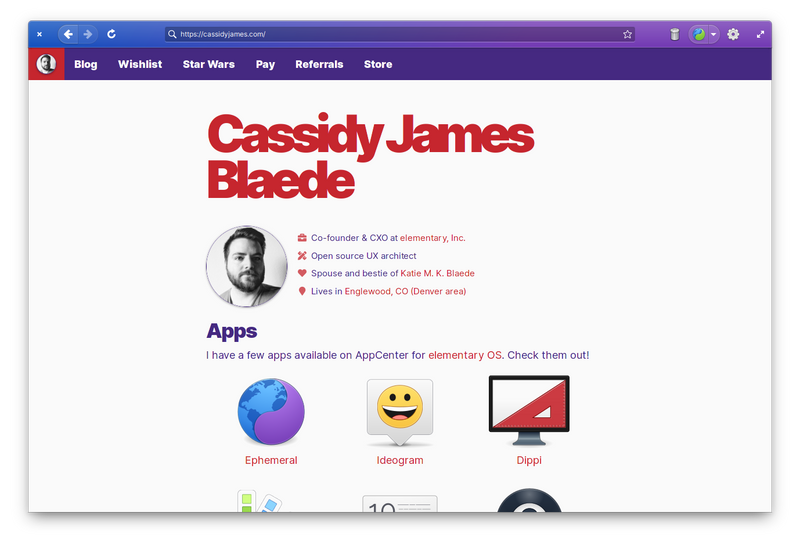Image resolution: width=800 pixels, height=548 pixels.
Task: Follow the elementary, Inc. link
Action: click(433, 238)
